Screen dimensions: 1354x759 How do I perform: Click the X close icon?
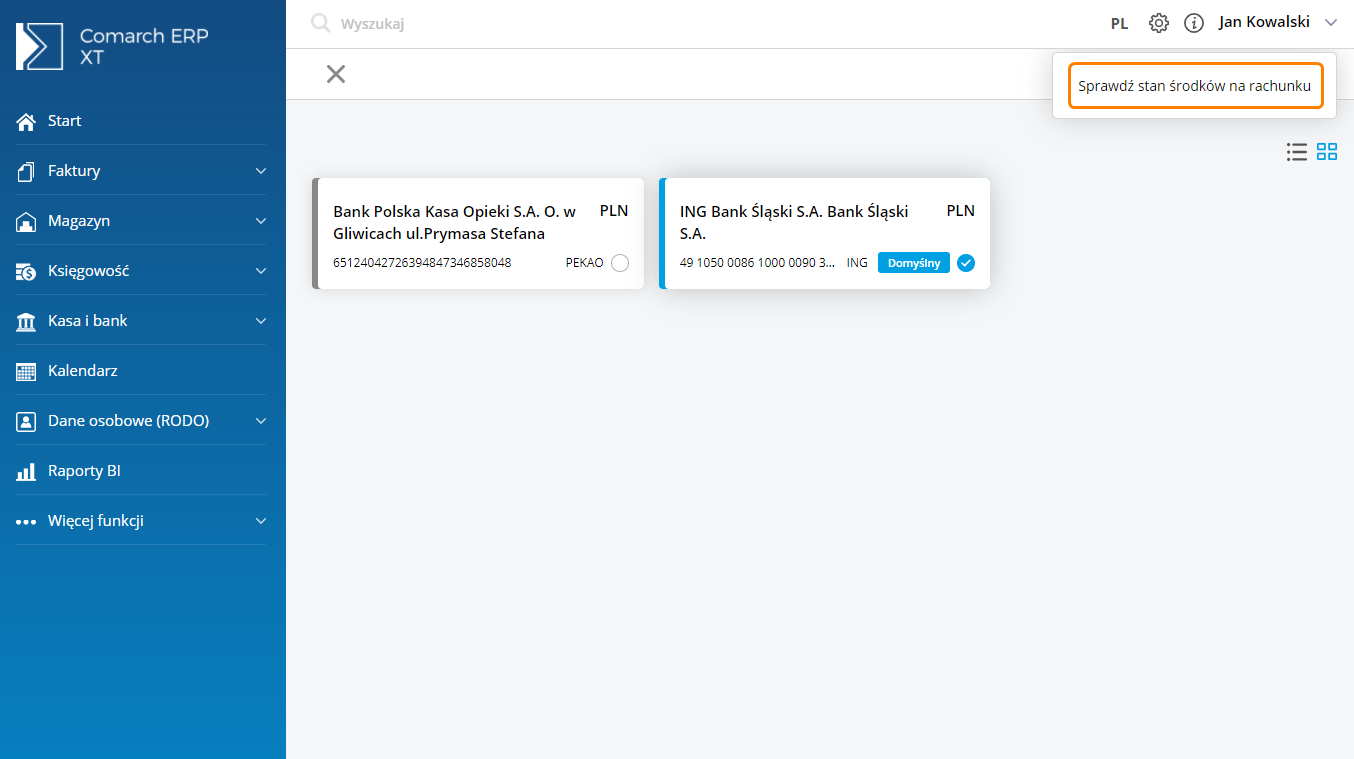(x=336, y=74)
